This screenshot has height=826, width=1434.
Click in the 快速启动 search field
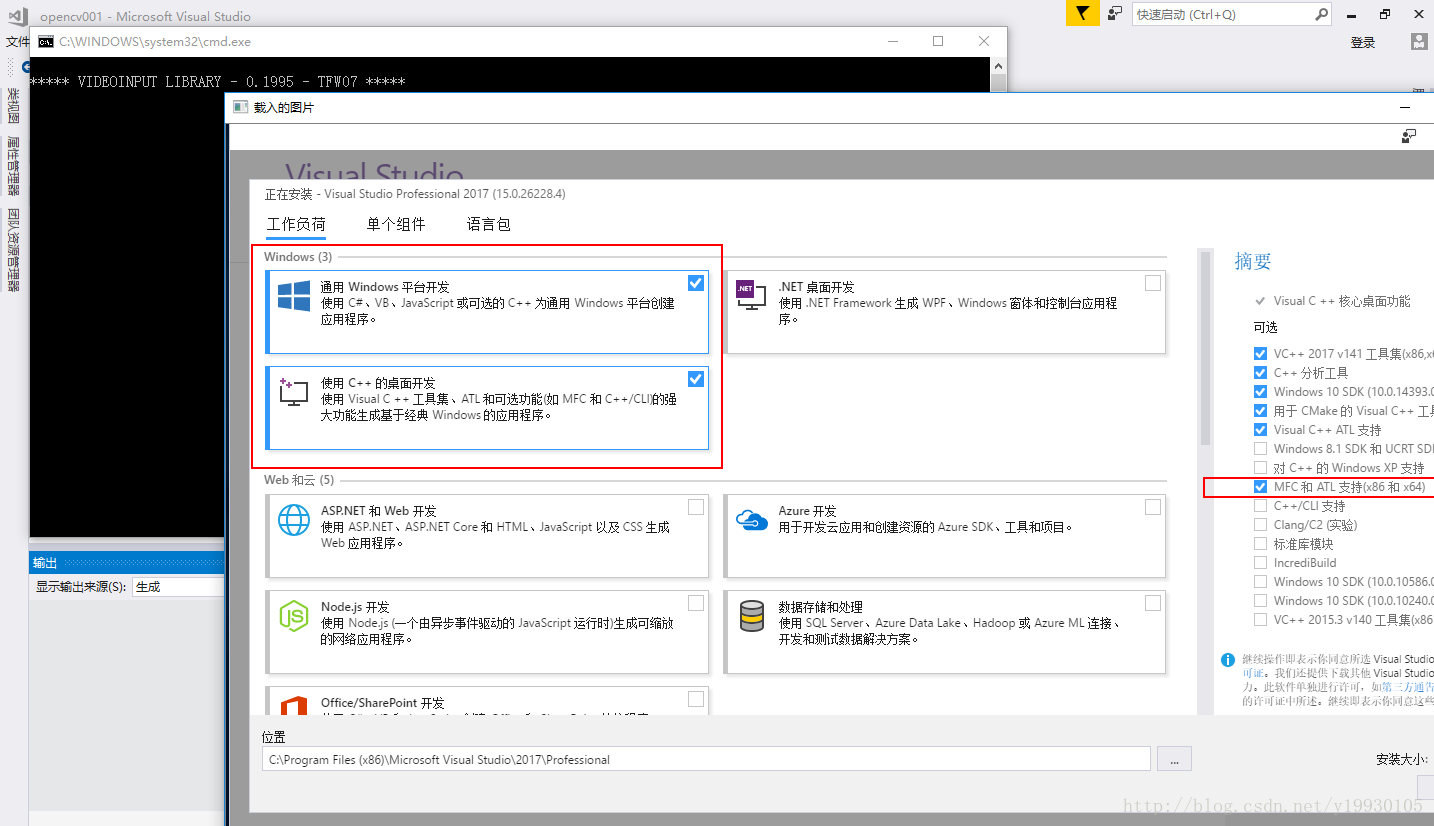click(x=1222, y=14)
